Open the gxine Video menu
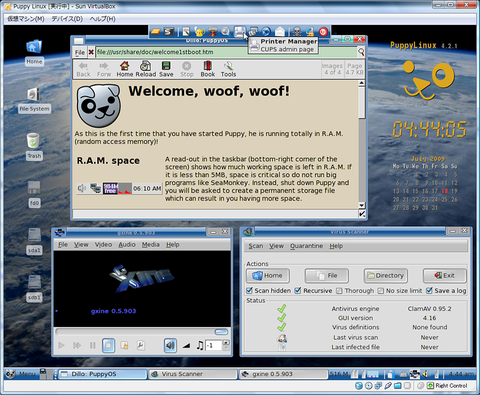 [x=103, y=245]
